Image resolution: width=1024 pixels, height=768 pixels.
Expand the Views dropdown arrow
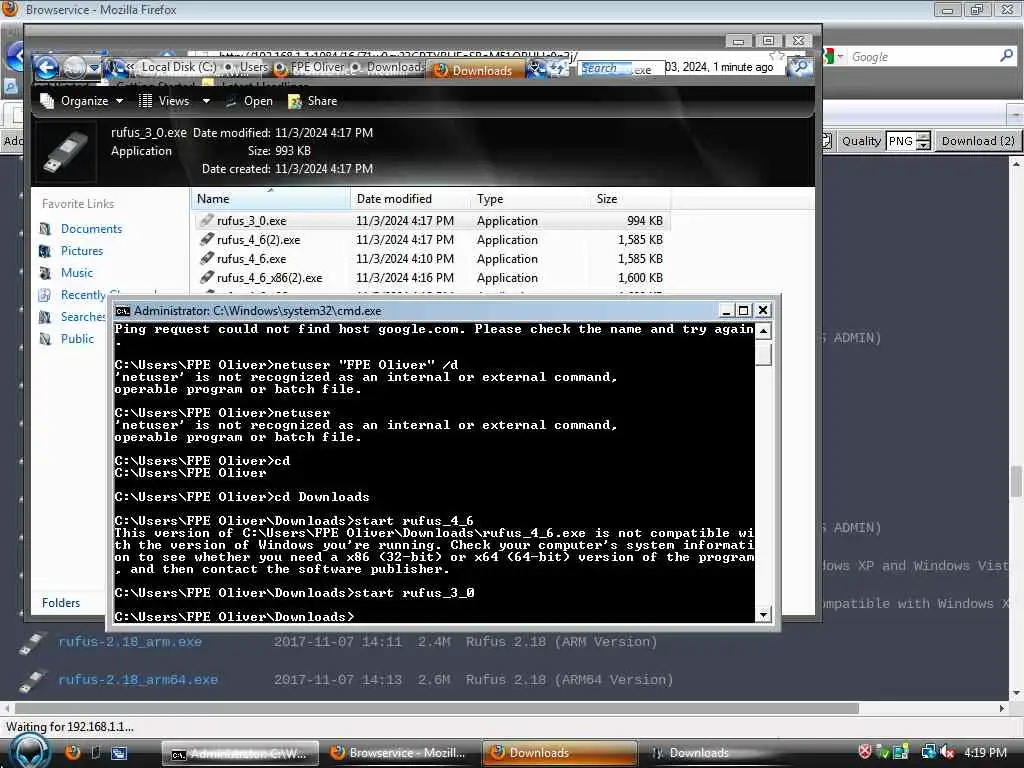click(x=206, y=101)
